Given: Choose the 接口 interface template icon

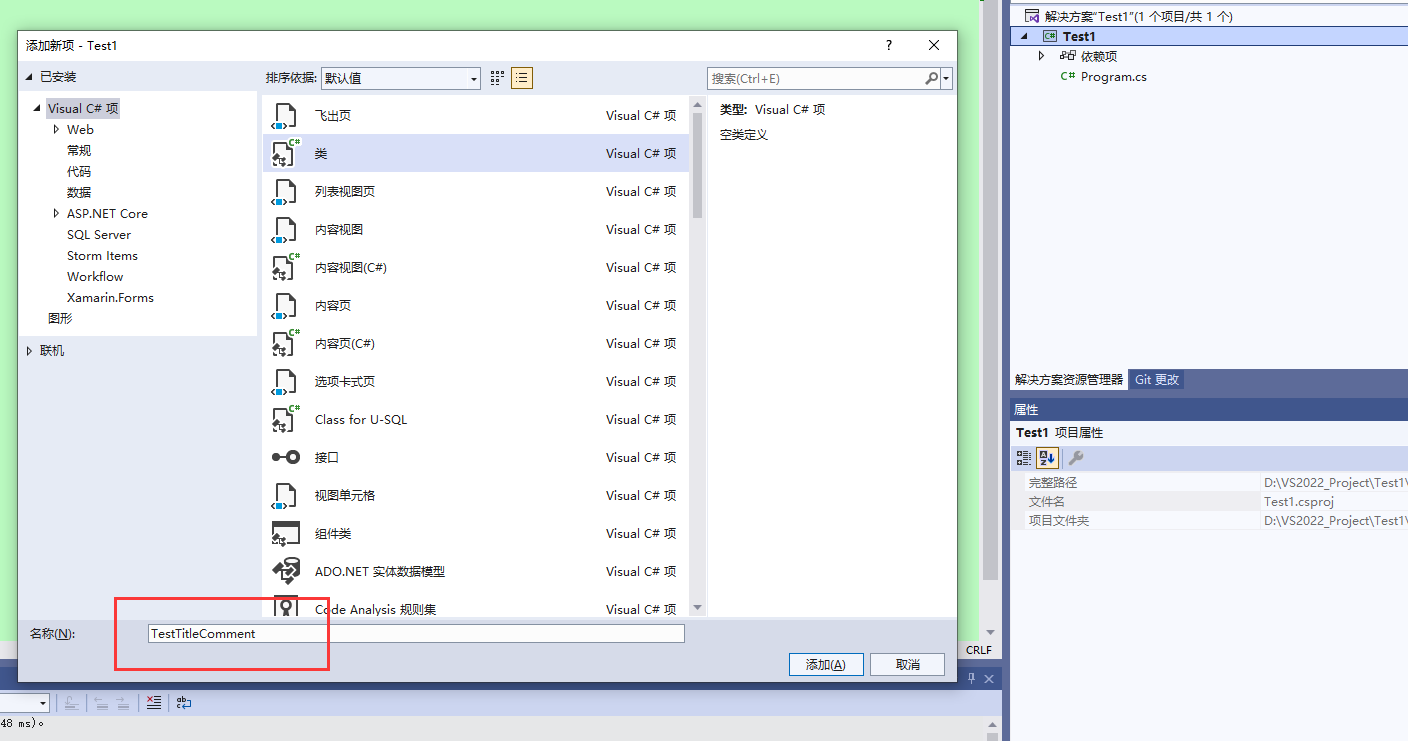Looking at the screenshot, I should tap(285, 458).
